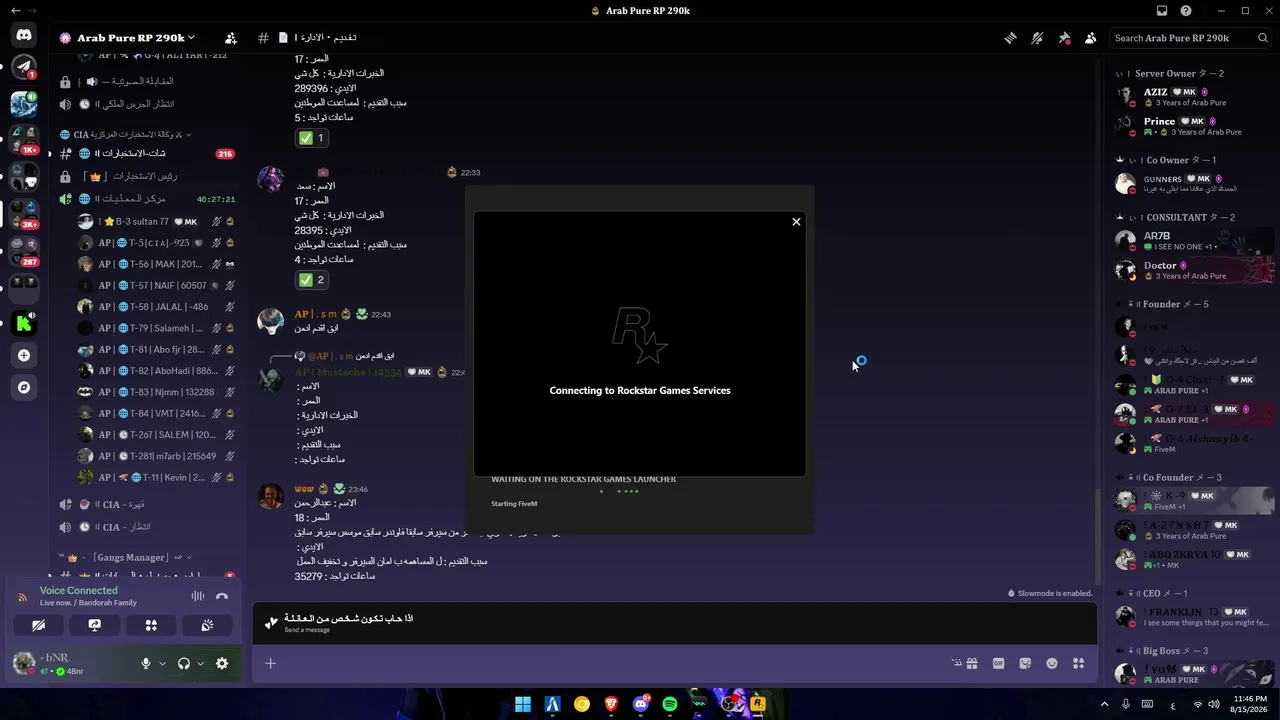This screenshot has width=1280, height=720.
Task: Open Discord direct messages home
Action: 24,36
